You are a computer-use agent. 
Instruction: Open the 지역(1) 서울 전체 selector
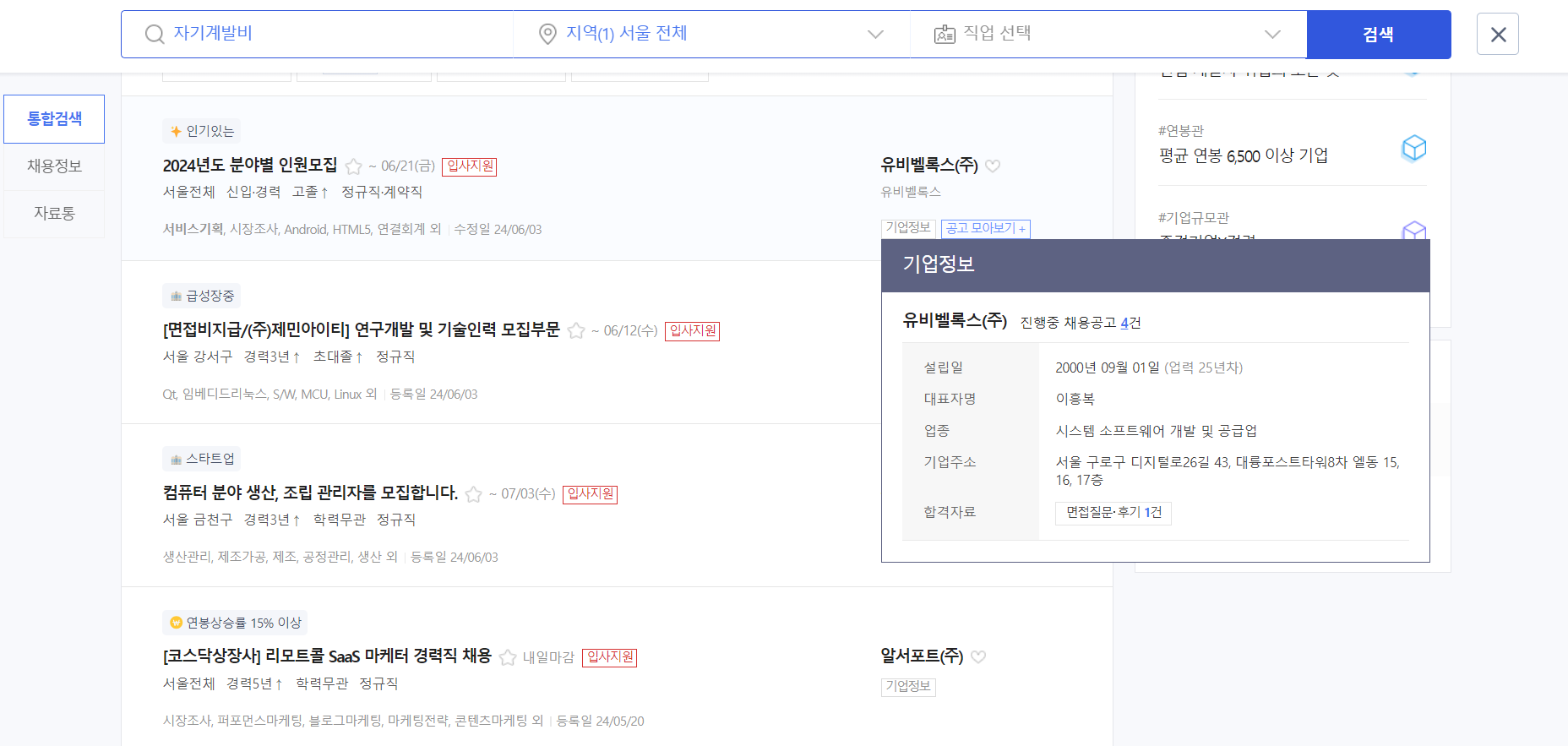point(711,34)
